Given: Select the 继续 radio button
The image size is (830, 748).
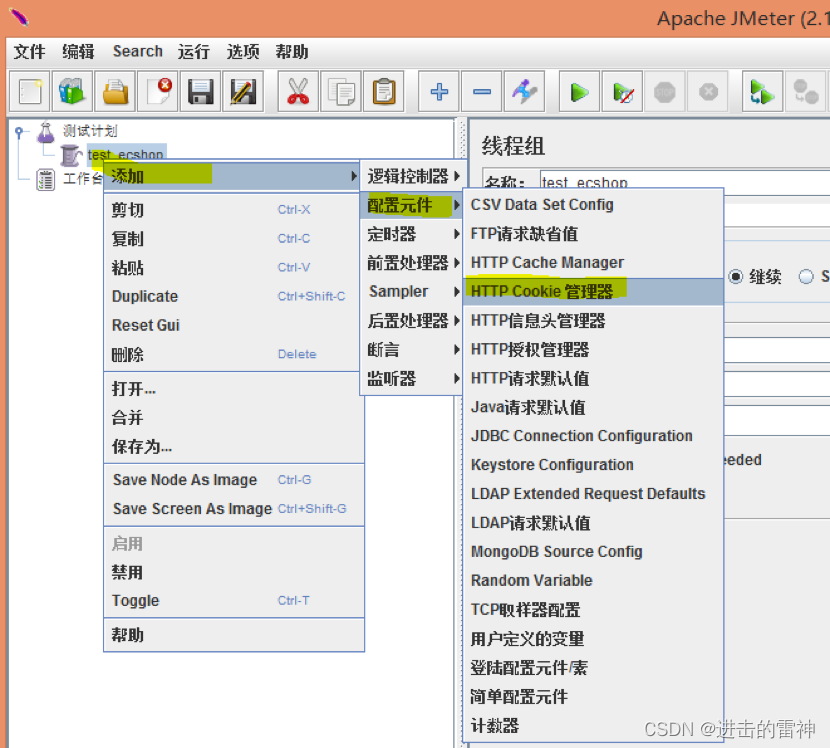Looking at the screenshot, I should click(x=736, y=276).
